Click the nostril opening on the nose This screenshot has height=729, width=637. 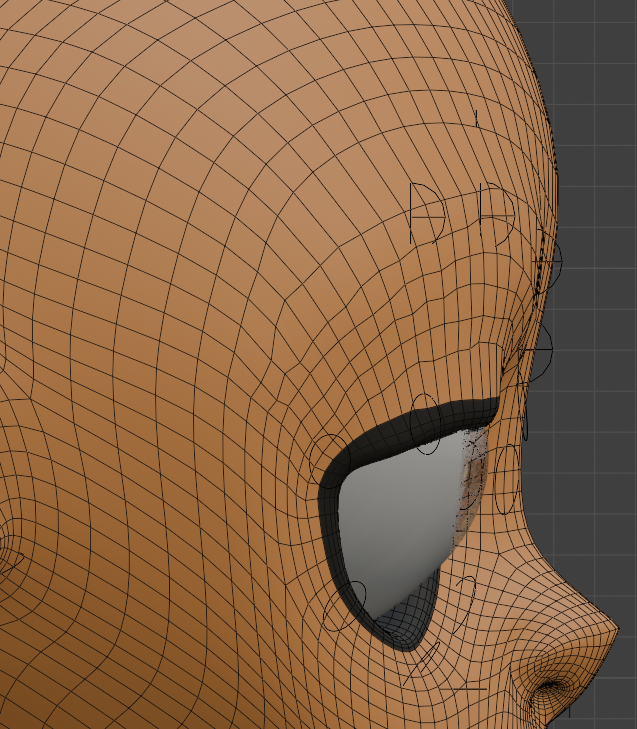point(551,687)
